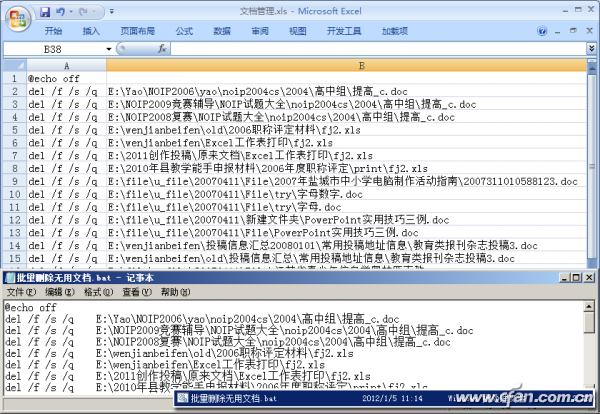Select cell B5 with 2006职称评定材料 path
Image resolution: width=600 pixels, height=414 pixels.
(x=346, y=130)
